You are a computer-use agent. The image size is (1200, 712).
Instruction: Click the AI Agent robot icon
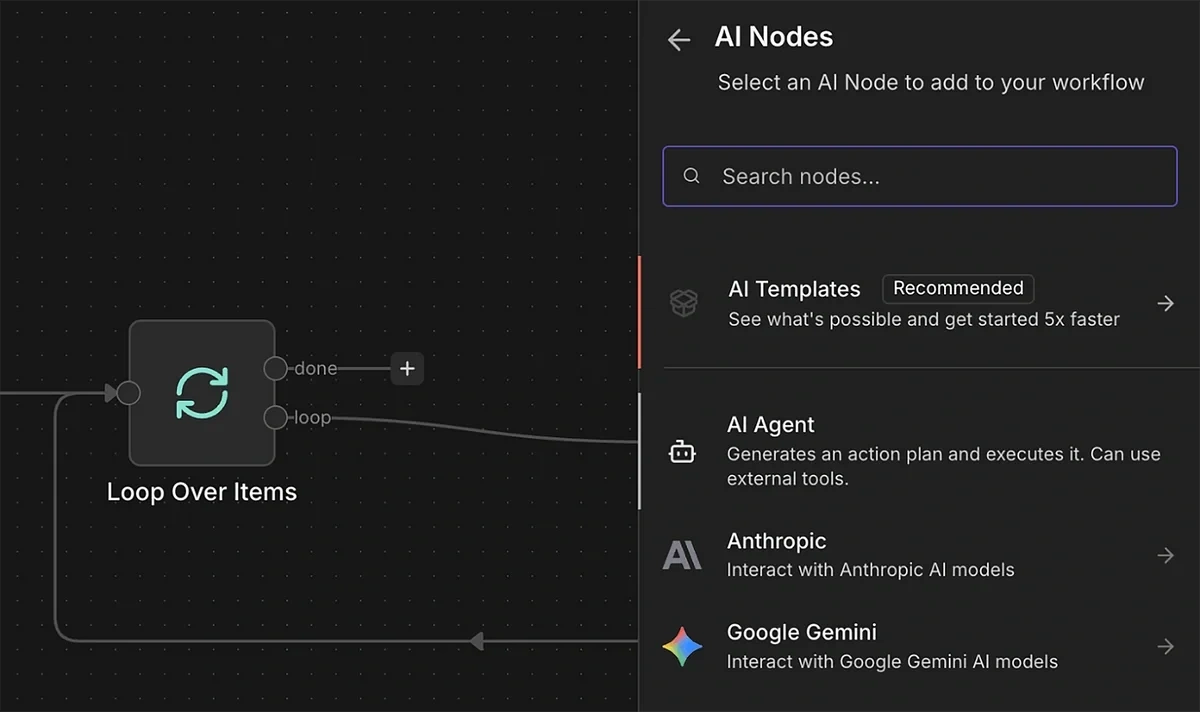coord(682,452)
